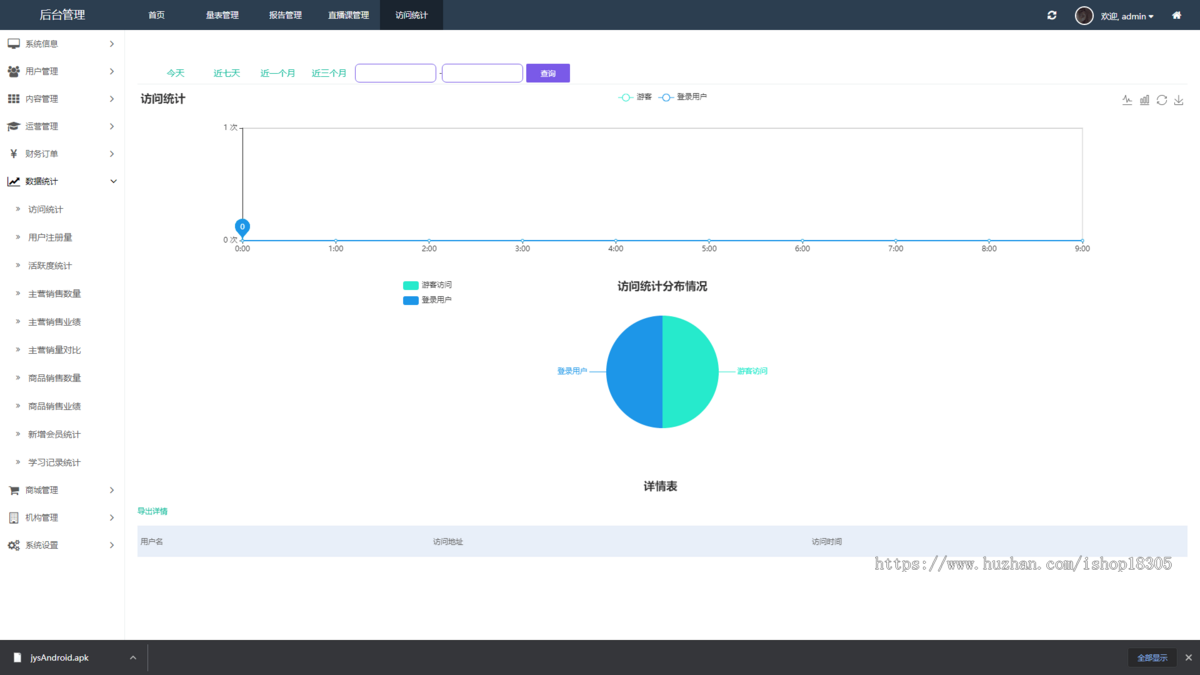Click the start date input field
1200x675 pixels.
click(396, 73)
